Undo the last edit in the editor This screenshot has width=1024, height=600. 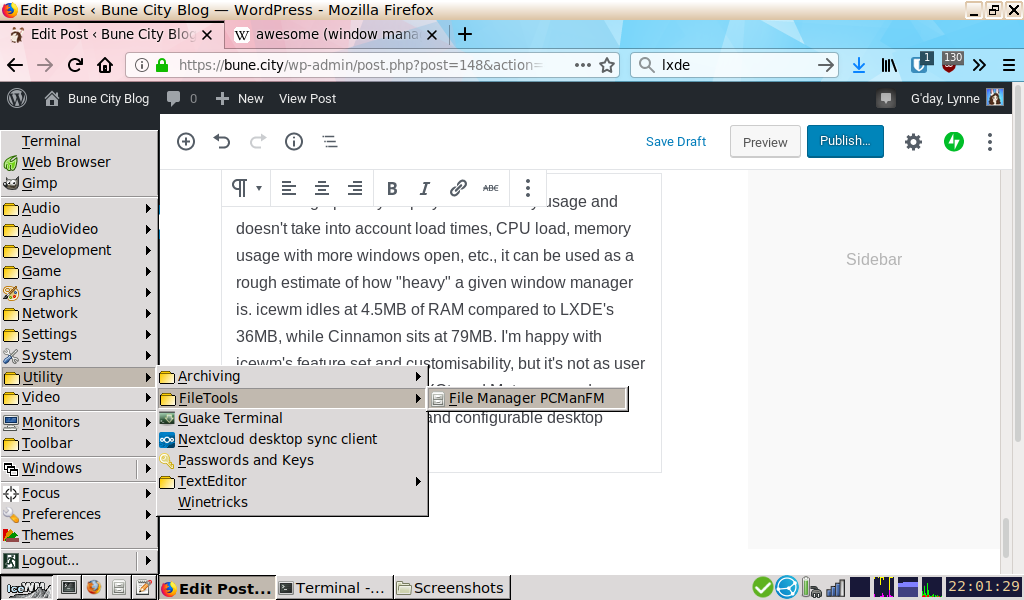point(222,142)
